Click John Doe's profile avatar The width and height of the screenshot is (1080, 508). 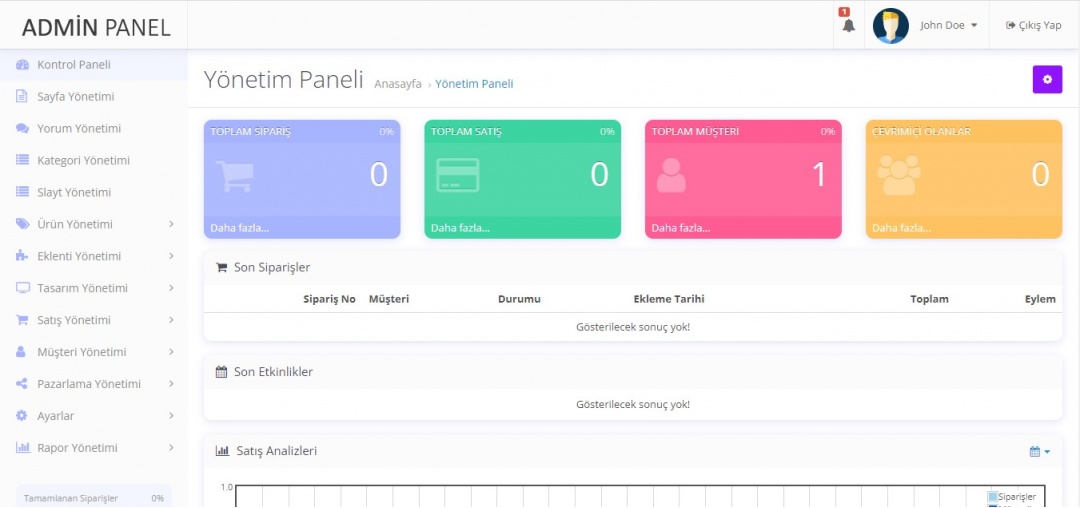890,26
